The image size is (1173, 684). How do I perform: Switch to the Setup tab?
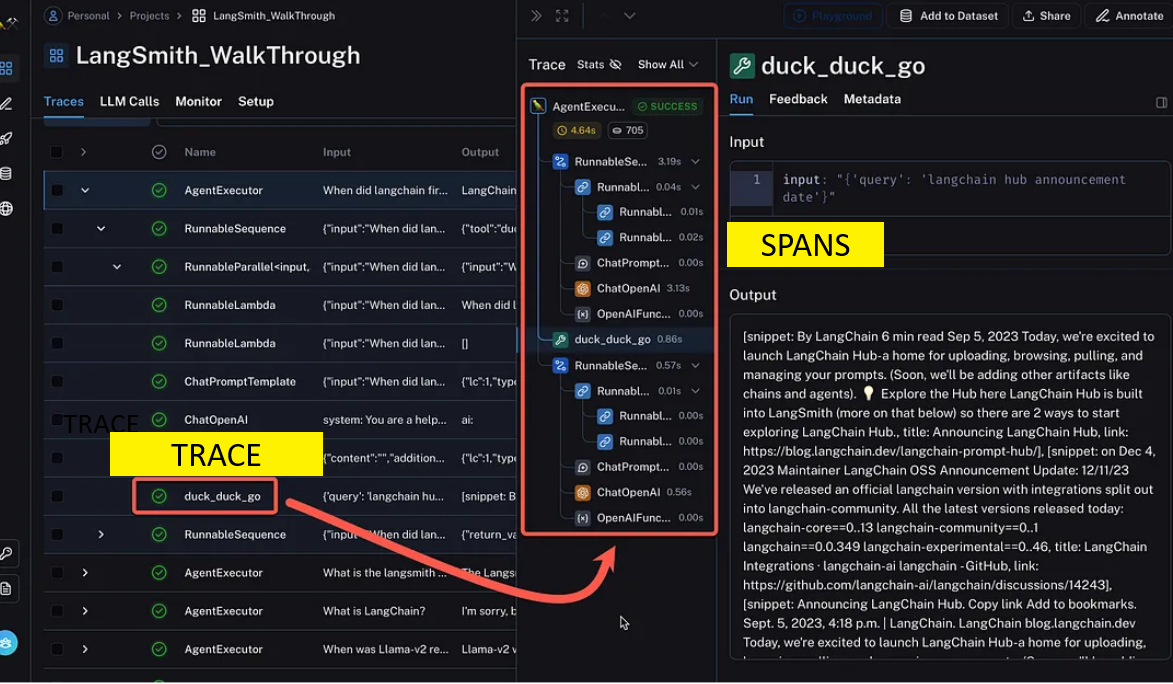256,102
